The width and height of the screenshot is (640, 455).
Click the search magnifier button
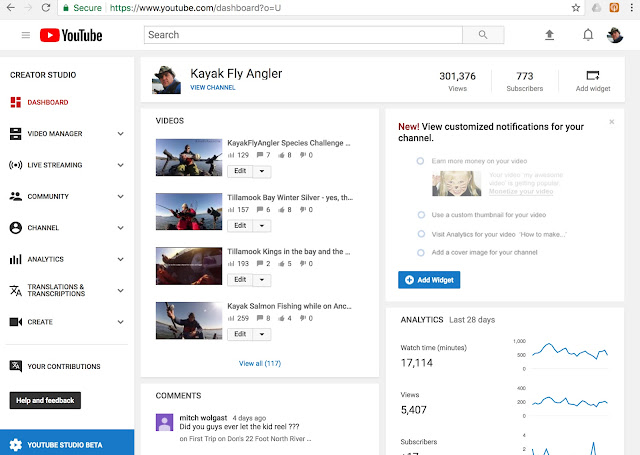coord(483,35)
